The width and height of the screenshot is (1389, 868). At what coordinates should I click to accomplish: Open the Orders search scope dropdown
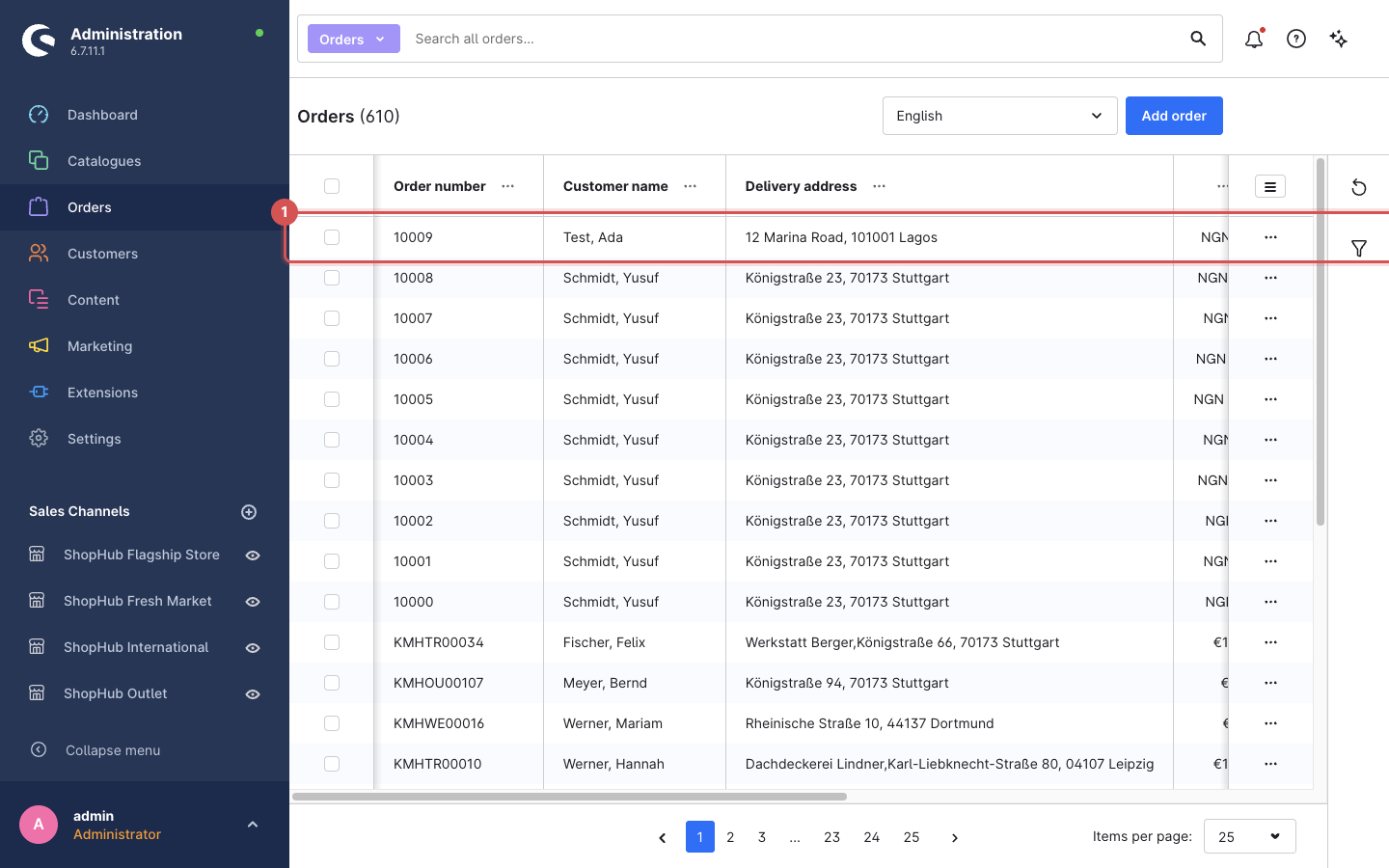[353, 39]
